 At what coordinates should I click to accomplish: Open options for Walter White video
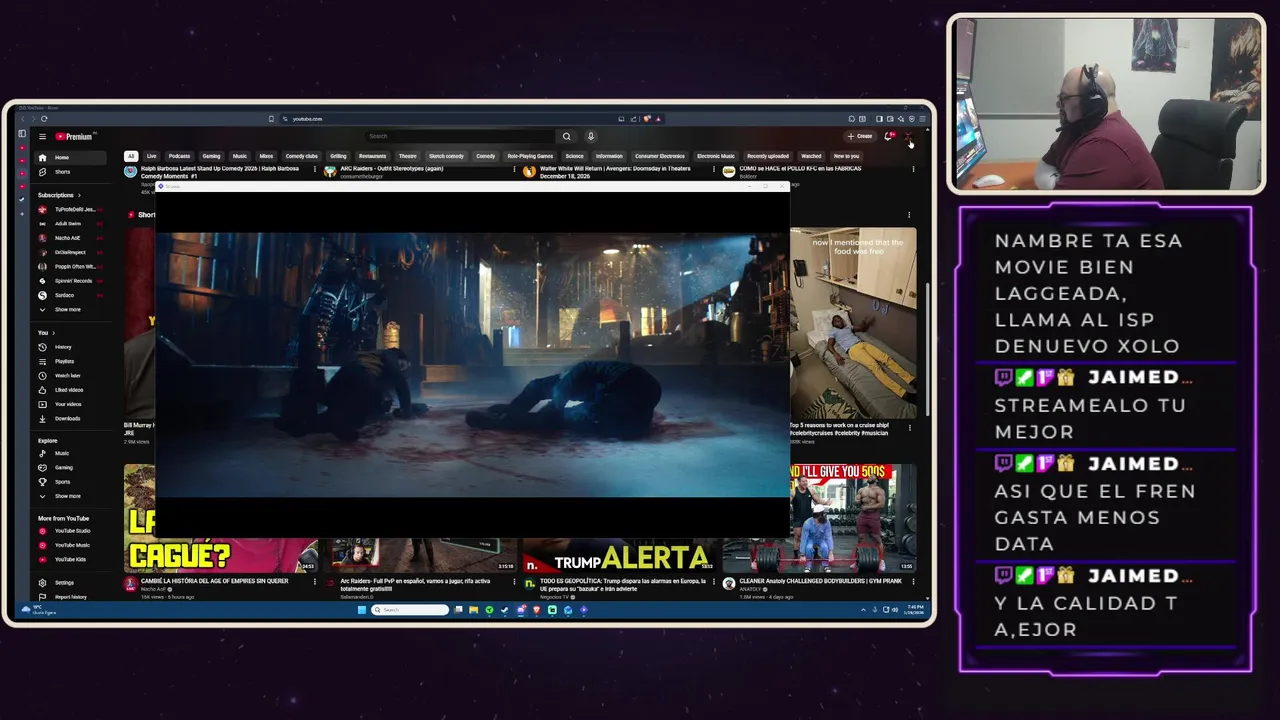click(x=713, y=169)
